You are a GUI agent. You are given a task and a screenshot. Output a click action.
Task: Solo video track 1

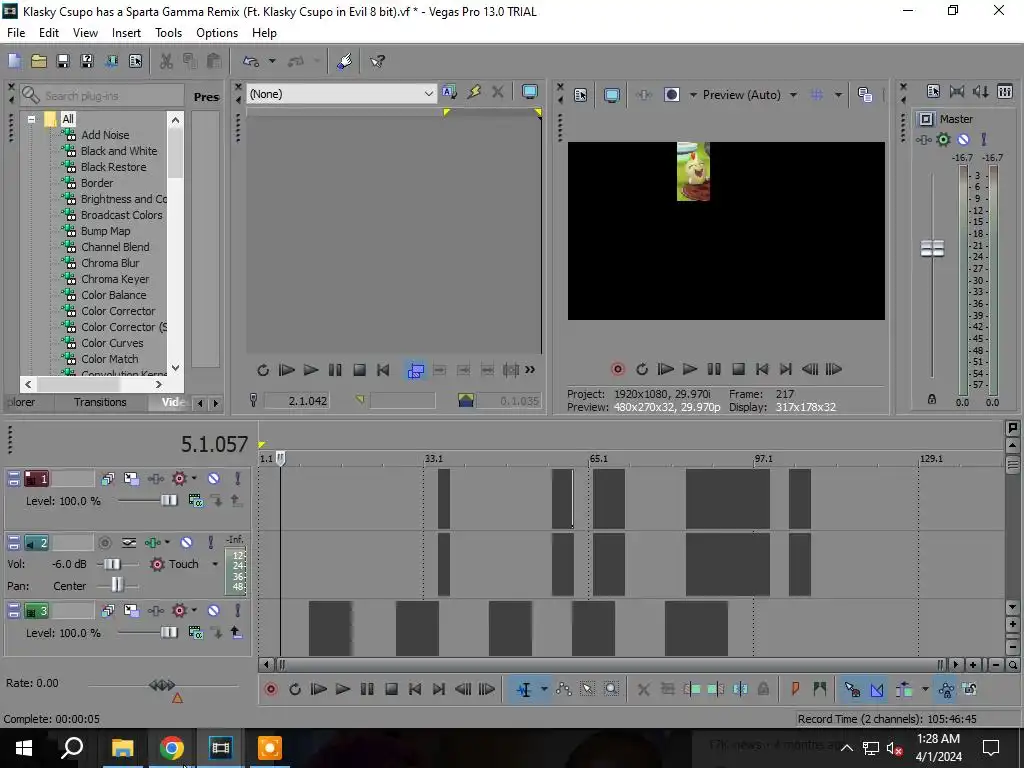coord(238,479)
